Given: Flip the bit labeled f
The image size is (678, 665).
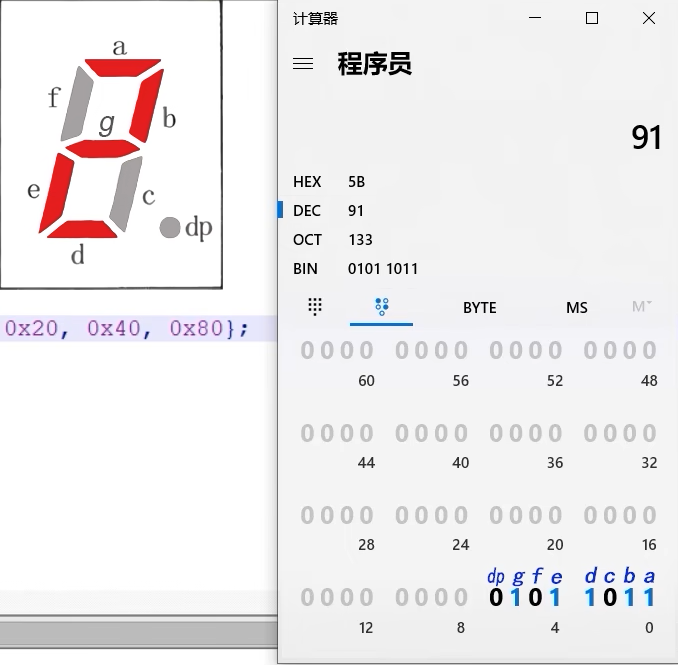Looking at the screenshot, I should (x=536, y=598).
